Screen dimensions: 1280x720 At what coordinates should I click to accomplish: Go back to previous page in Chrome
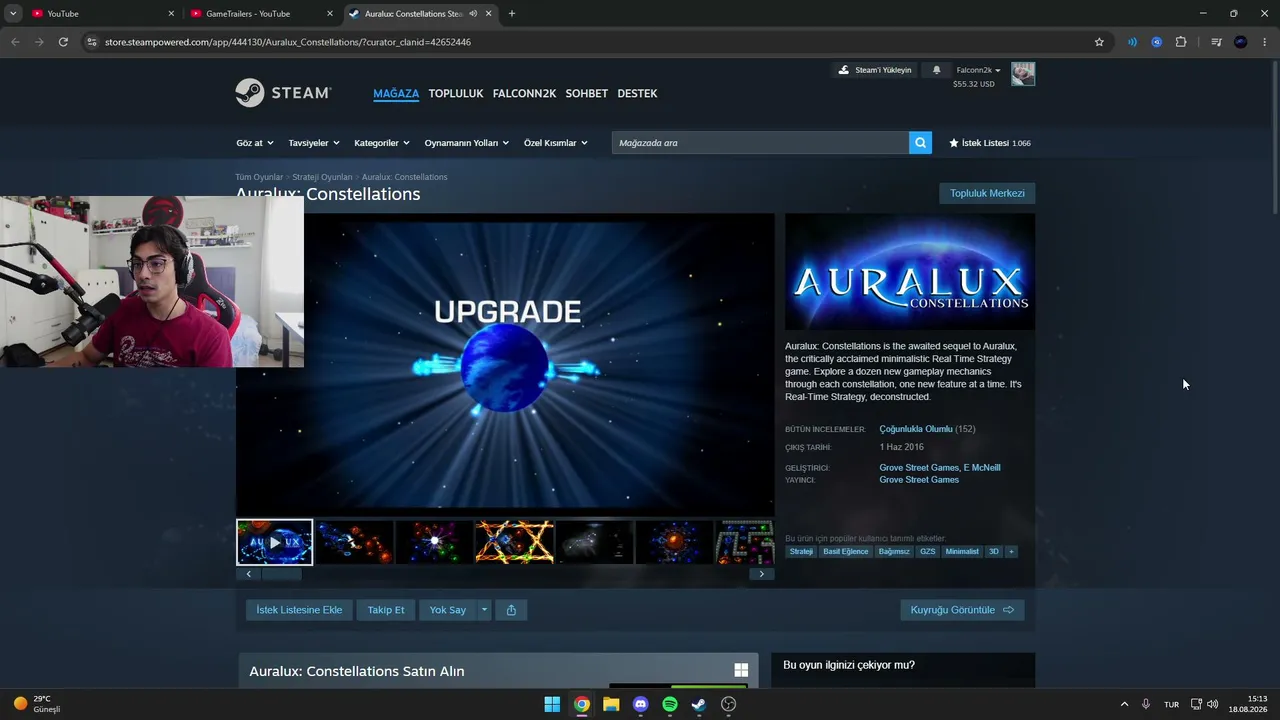pyautogui.click(x=15, y=42)
